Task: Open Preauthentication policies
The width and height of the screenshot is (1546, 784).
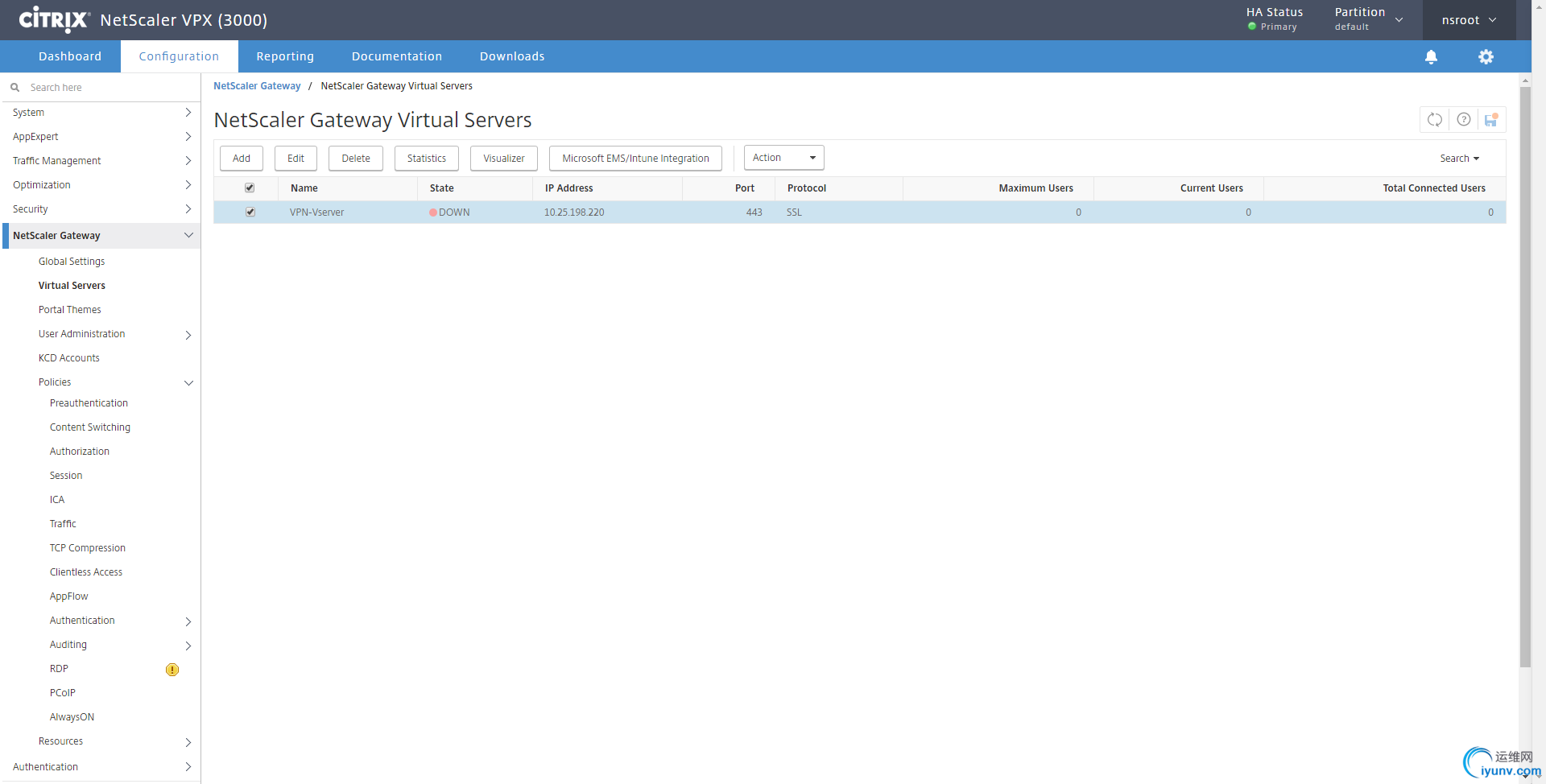Action: pyautogui.click(x=89, y=403)
